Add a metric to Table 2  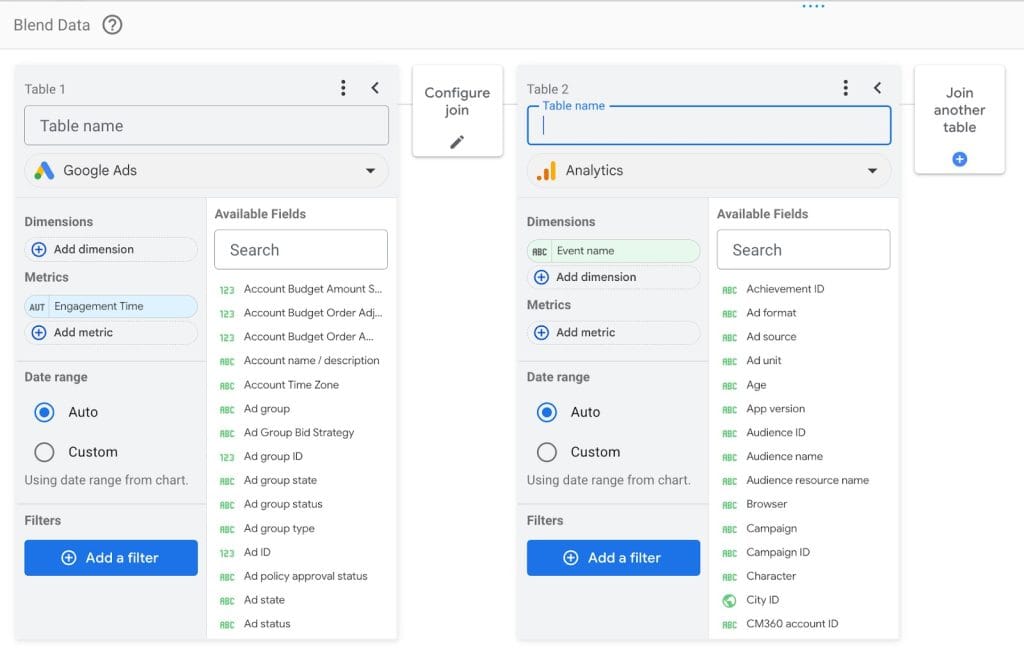coord(613,333)
